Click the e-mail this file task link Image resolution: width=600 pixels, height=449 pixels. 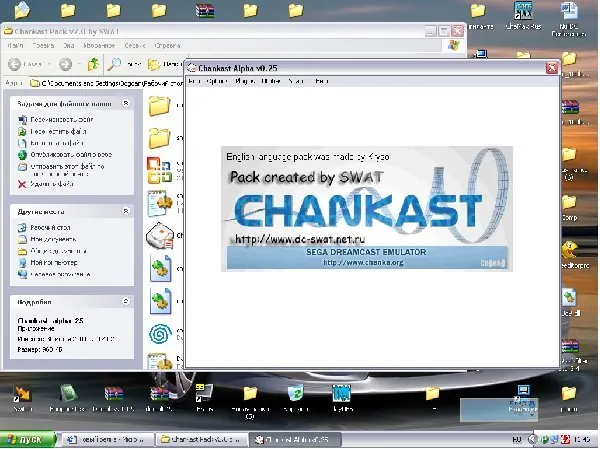(x=67, y=170)
